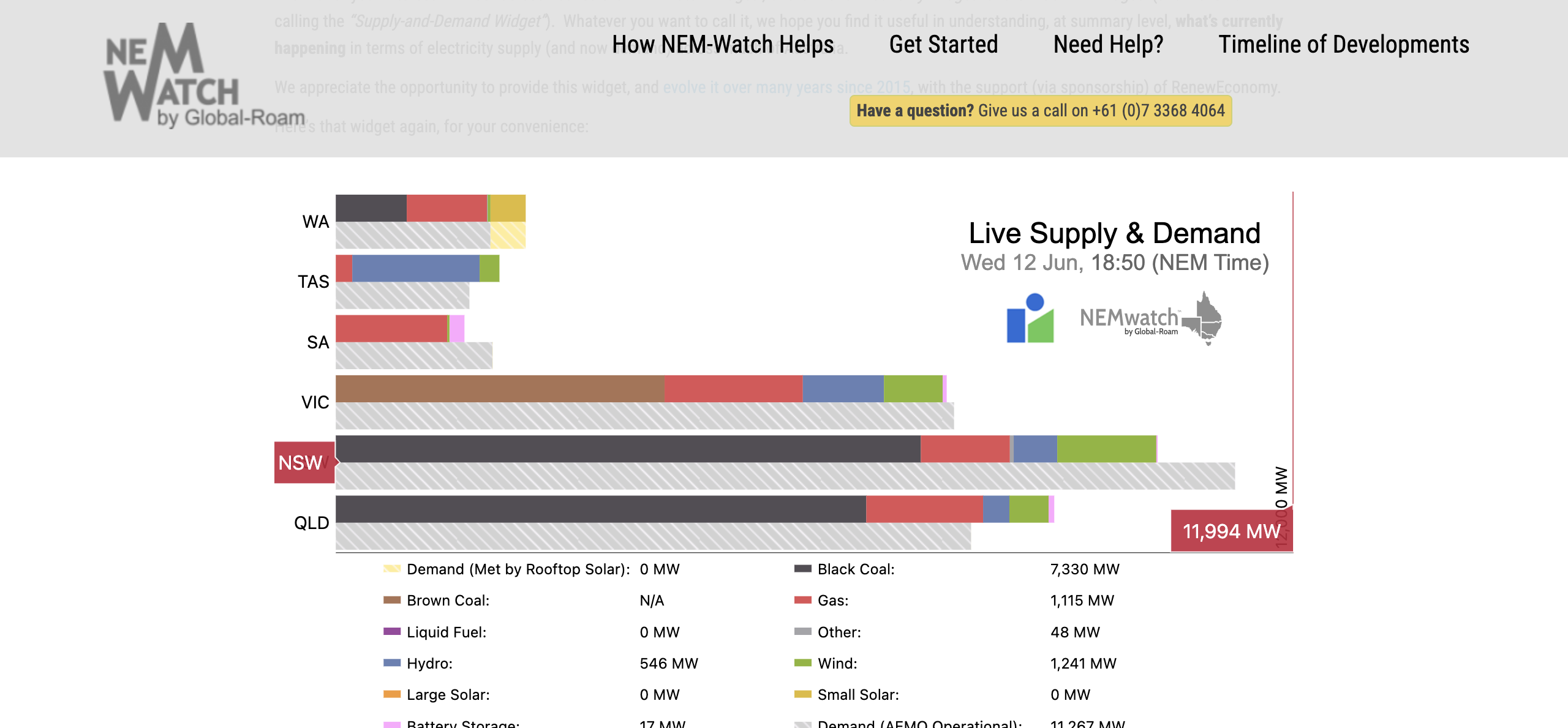Click the QLD gas bar segment
1568x728 pixels.
[924, 509]
